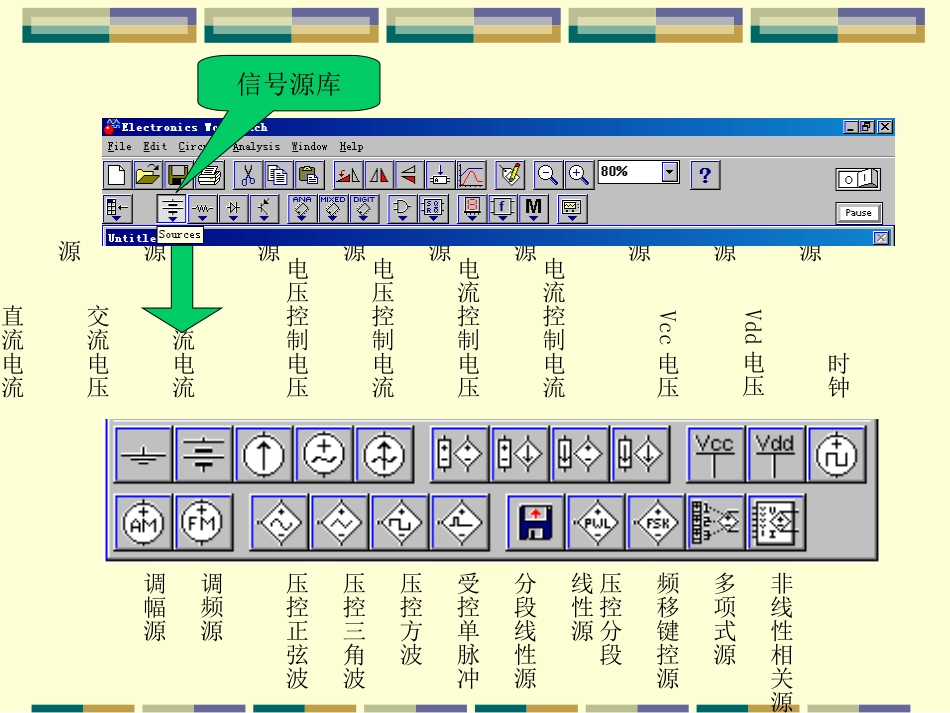Open the Analysis menu
The image size is (950, 713).
point(256,147)
